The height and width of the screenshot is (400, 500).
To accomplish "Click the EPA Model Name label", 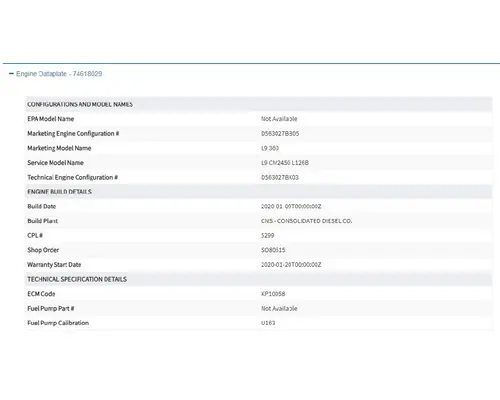I will (51, 119).
